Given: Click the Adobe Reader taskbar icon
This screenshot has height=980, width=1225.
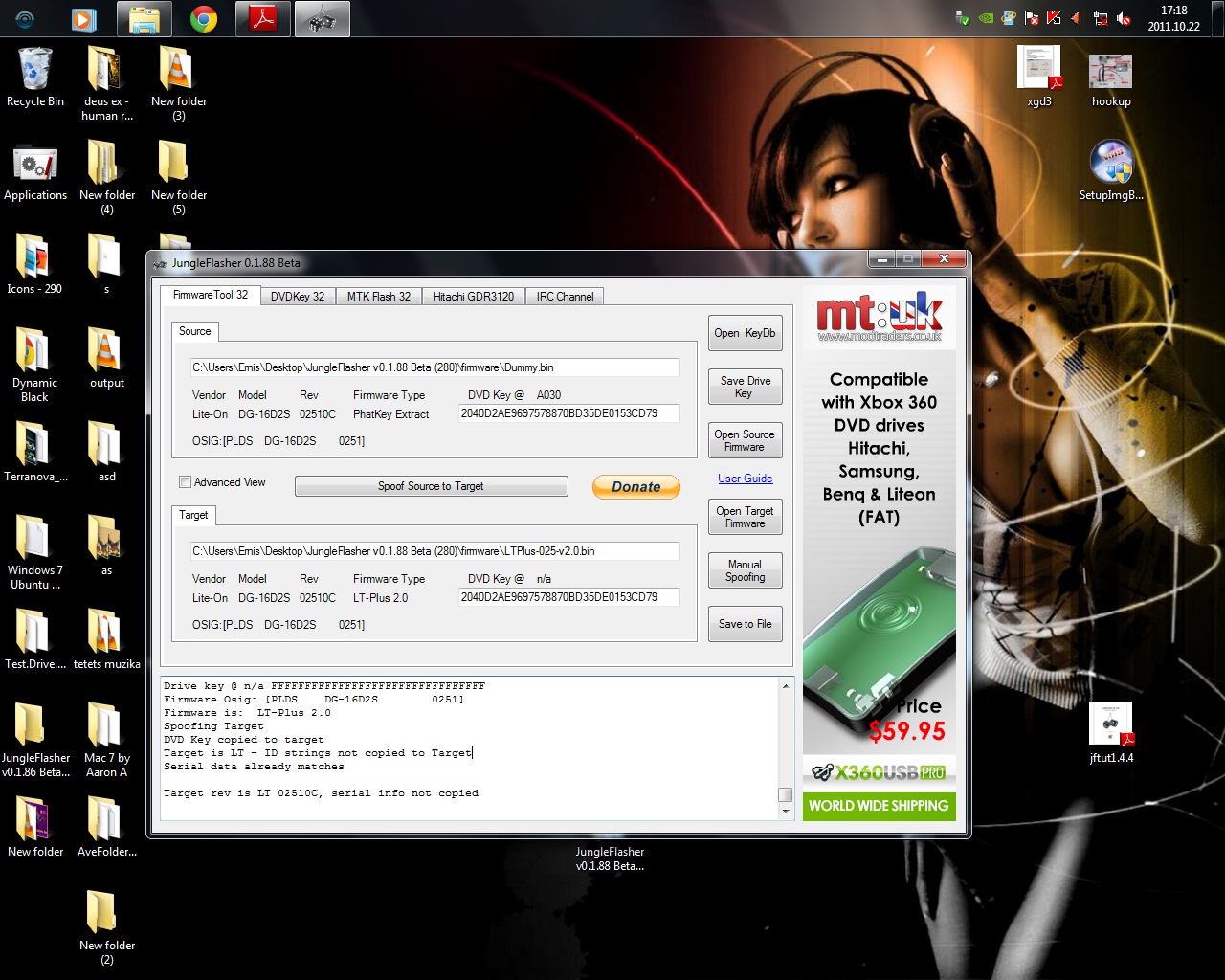Looking at the screenshot, I should pos(263,19).
